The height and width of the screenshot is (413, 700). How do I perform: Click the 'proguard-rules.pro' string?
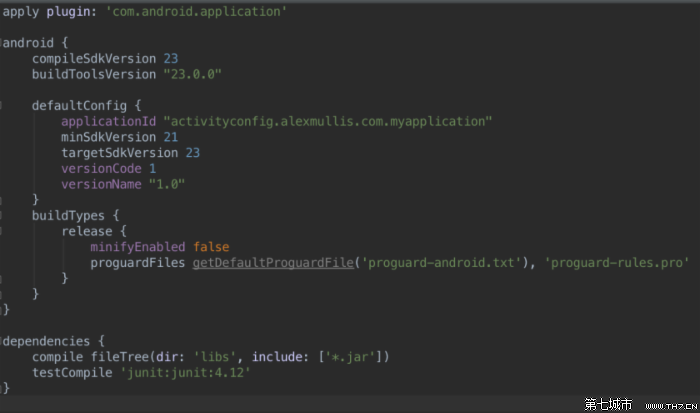617,263
